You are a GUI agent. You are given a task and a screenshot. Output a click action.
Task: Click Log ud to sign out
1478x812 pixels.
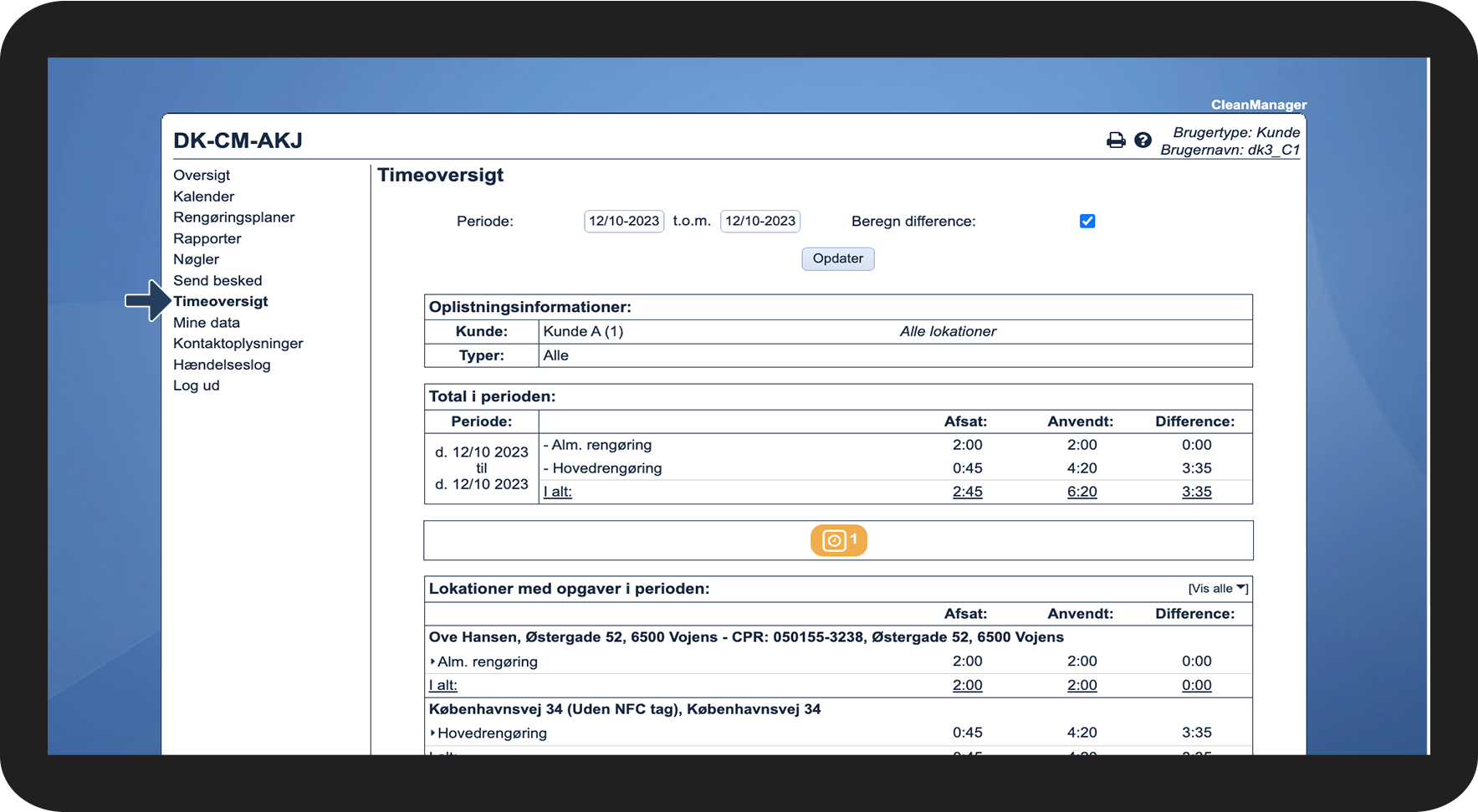pos(196,386)
